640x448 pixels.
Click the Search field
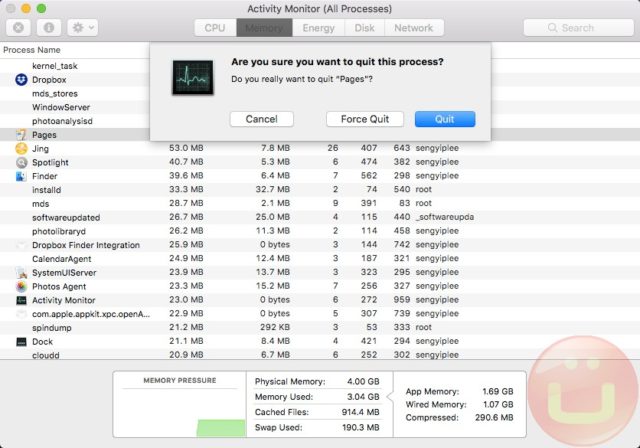[578, 28]
